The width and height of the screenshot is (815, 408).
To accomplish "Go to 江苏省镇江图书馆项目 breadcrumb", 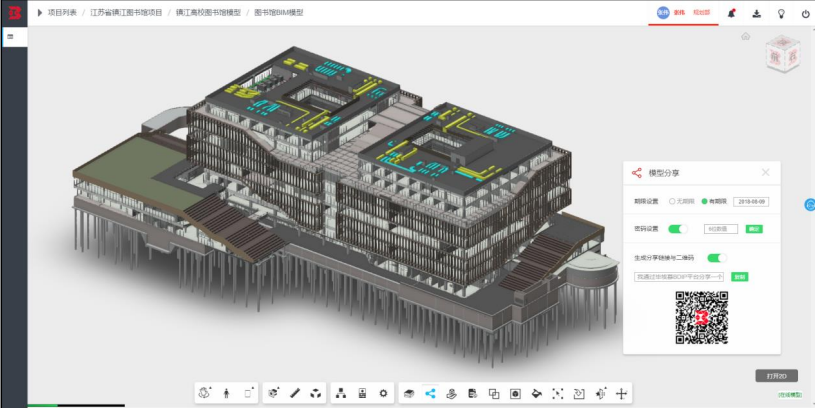I will [126, 13].
